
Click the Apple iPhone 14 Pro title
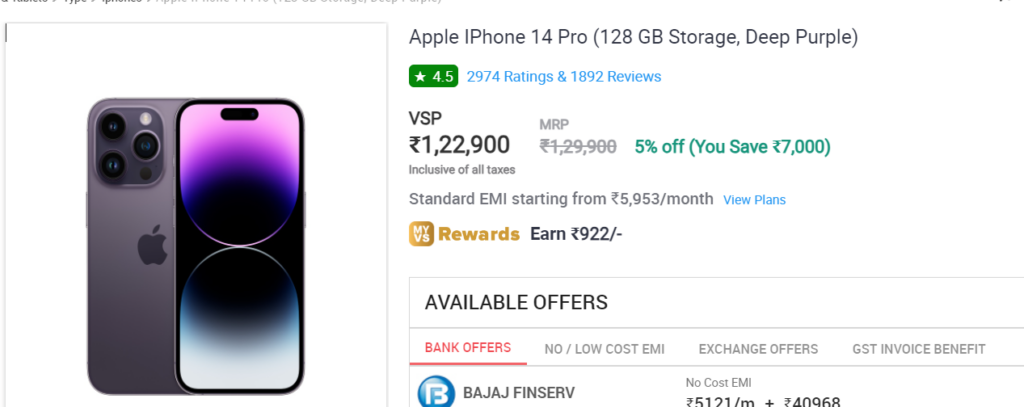point(633,38)
